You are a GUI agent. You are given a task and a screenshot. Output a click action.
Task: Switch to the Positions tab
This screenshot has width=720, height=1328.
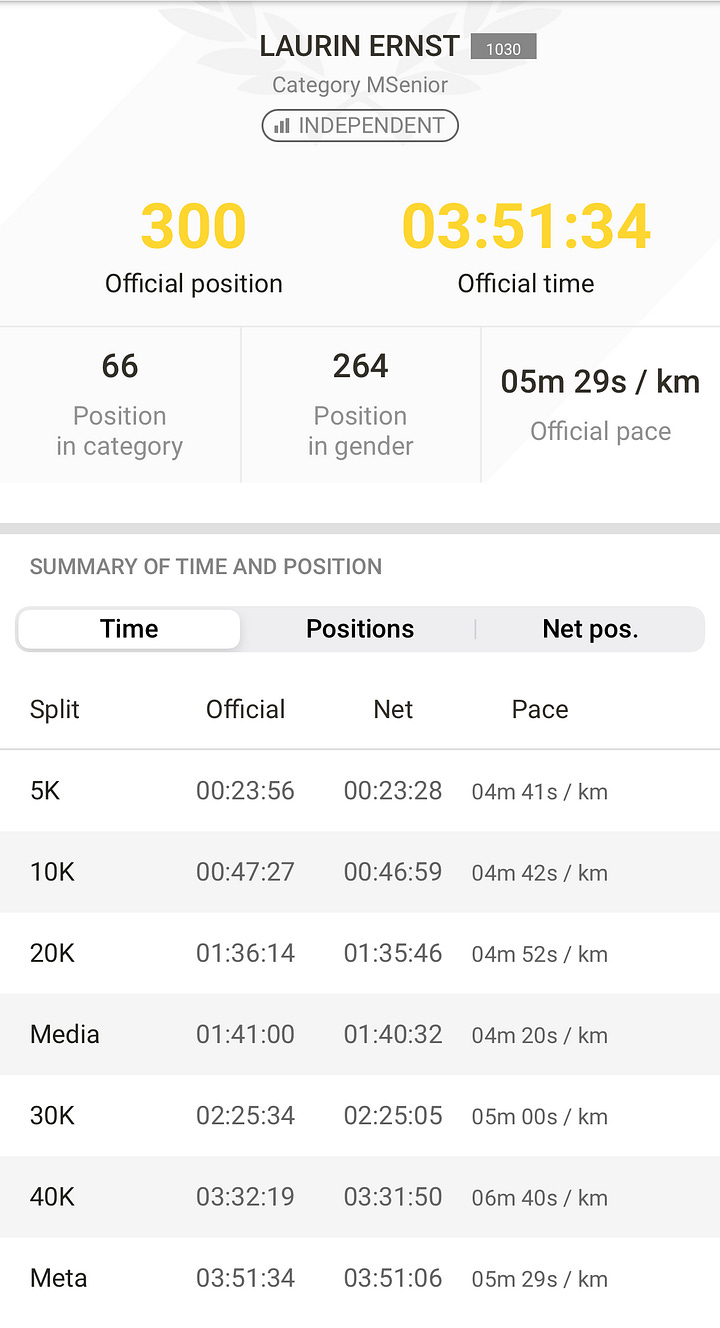coord(360,629)
